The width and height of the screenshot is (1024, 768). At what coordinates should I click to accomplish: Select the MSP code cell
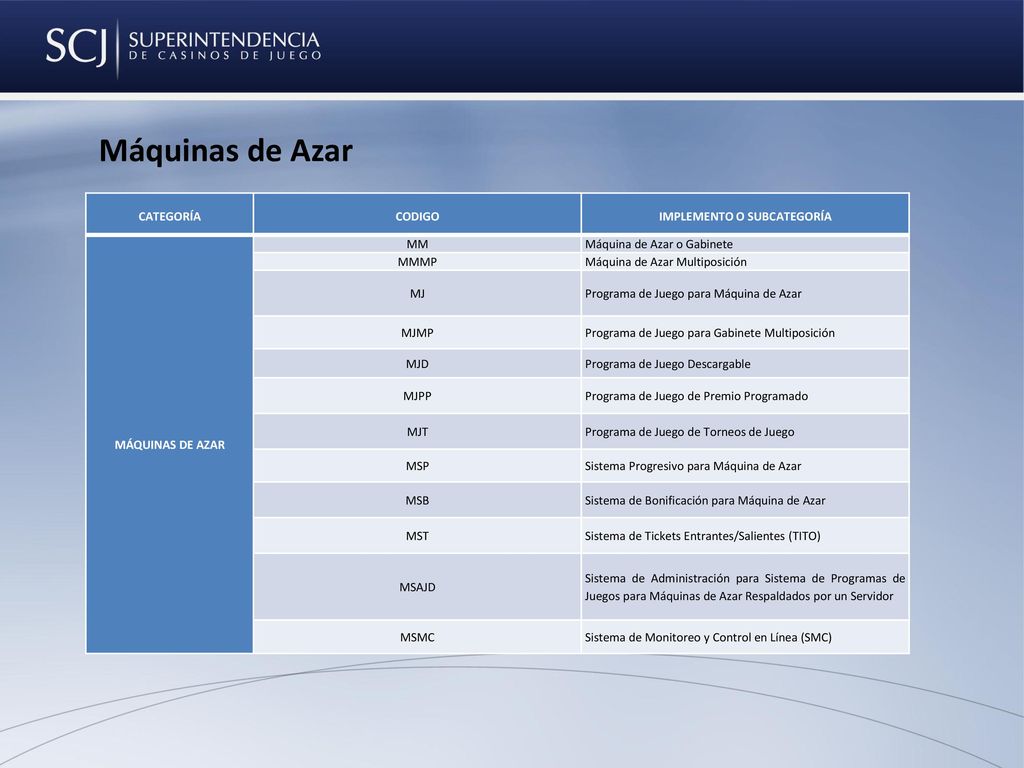tap(417, 466)
